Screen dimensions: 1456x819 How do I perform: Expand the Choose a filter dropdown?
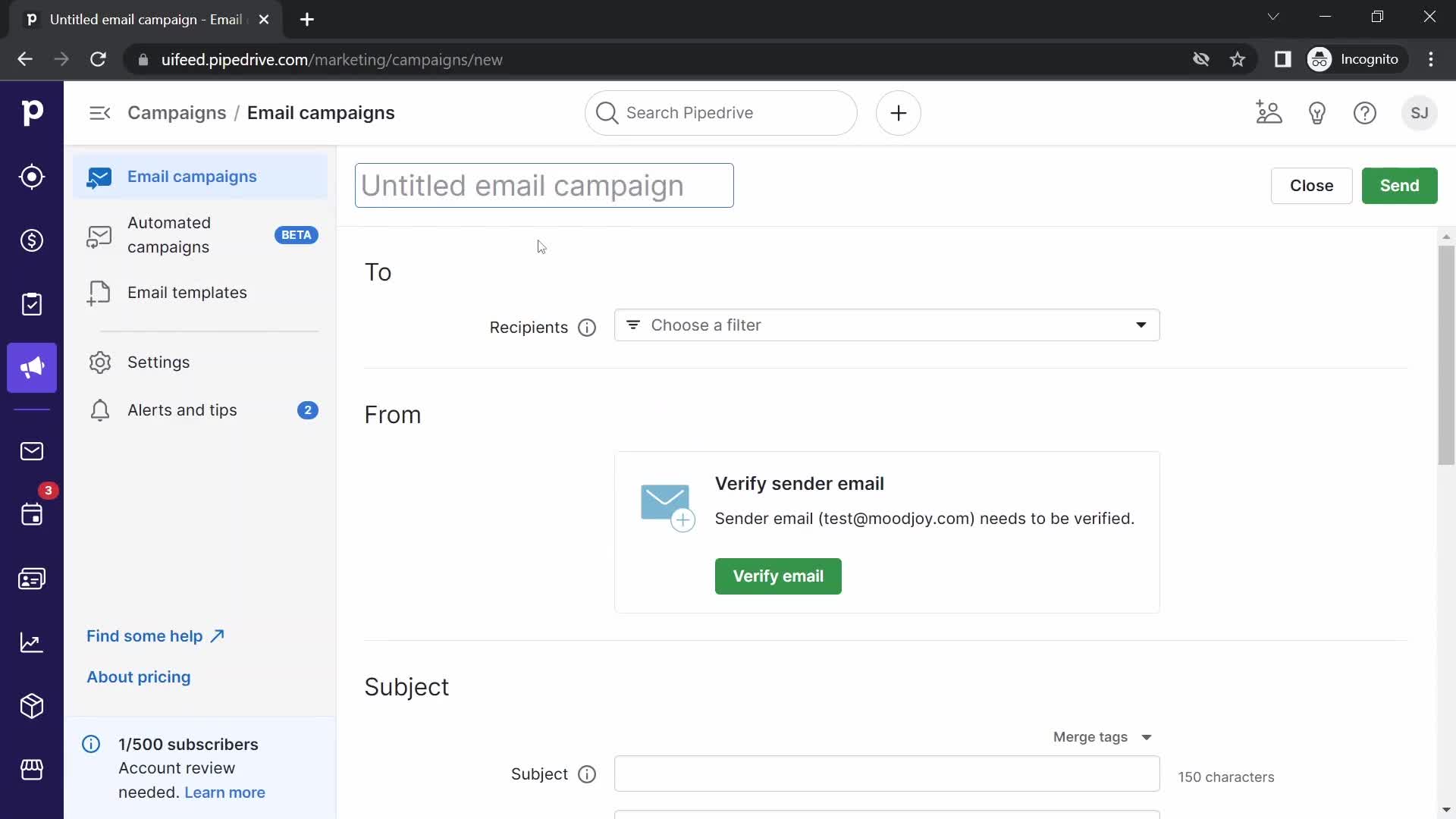tap(886, 325)
